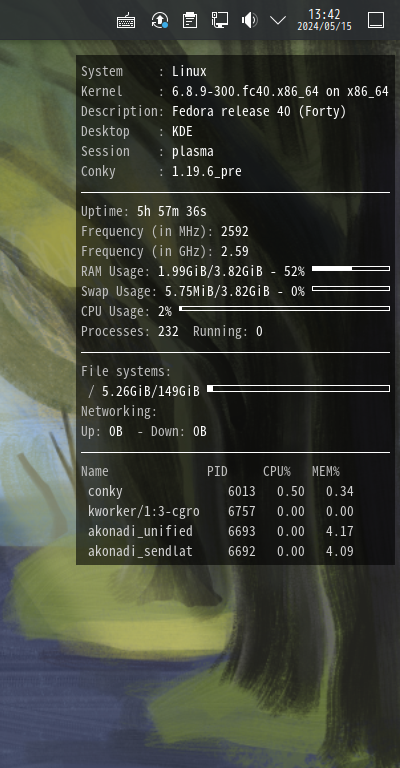Click the frequency value '2592'
This screenshot has width=400, height=768.
point(235,232)
